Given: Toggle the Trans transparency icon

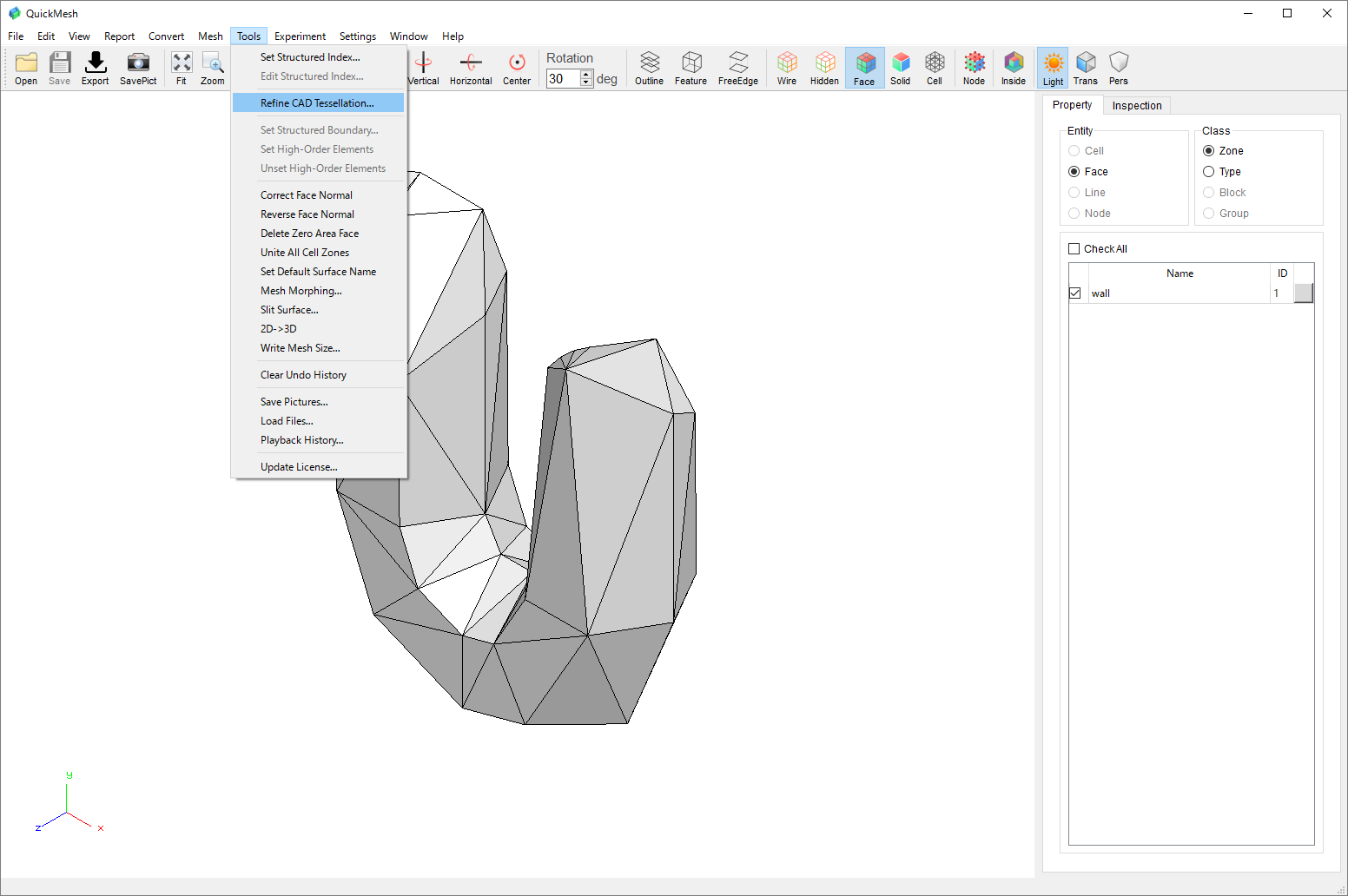Looking at the screenshot, I should (x=1086, y=68).
